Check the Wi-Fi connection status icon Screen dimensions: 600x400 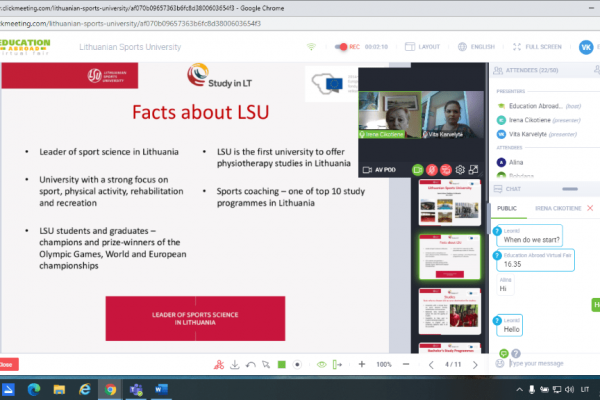tap(311, 47)
